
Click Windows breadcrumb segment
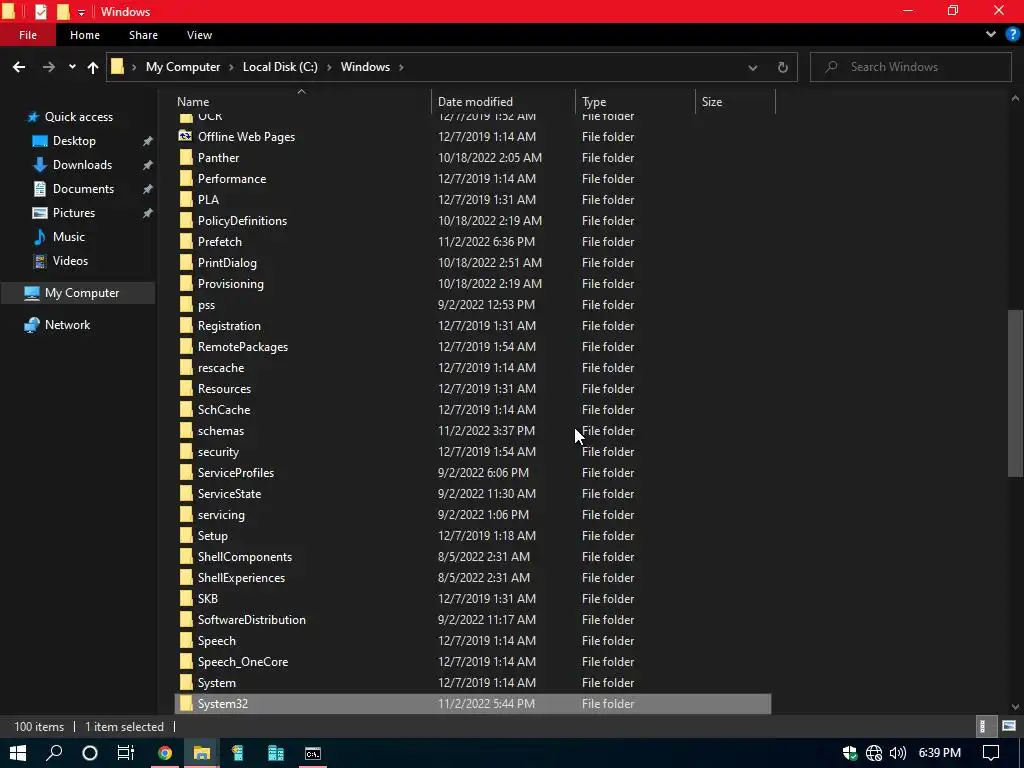(365, 67)
